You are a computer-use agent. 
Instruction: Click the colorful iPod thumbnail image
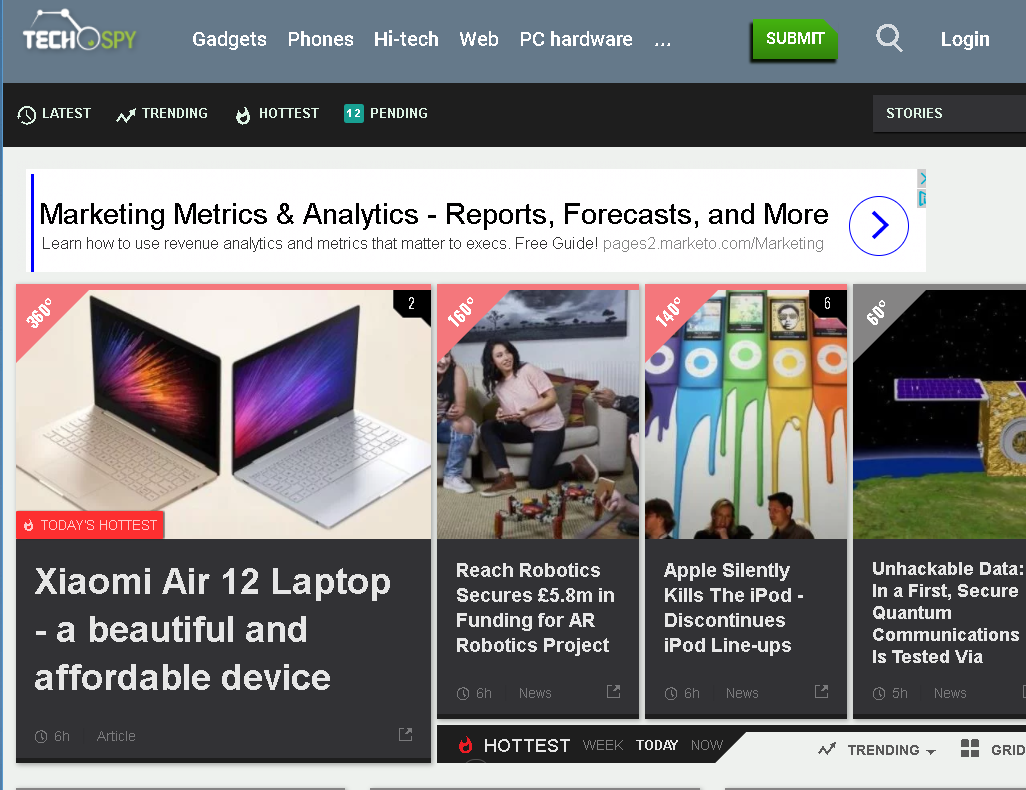pyautogui.click(x=745, y=413)
